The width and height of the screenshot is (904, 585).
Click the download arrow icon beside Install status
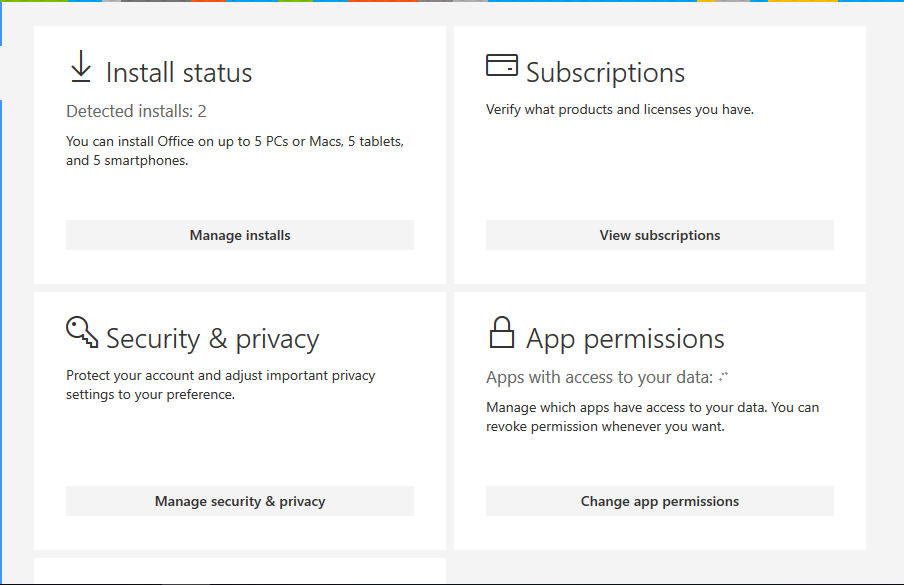coord(81,66)
